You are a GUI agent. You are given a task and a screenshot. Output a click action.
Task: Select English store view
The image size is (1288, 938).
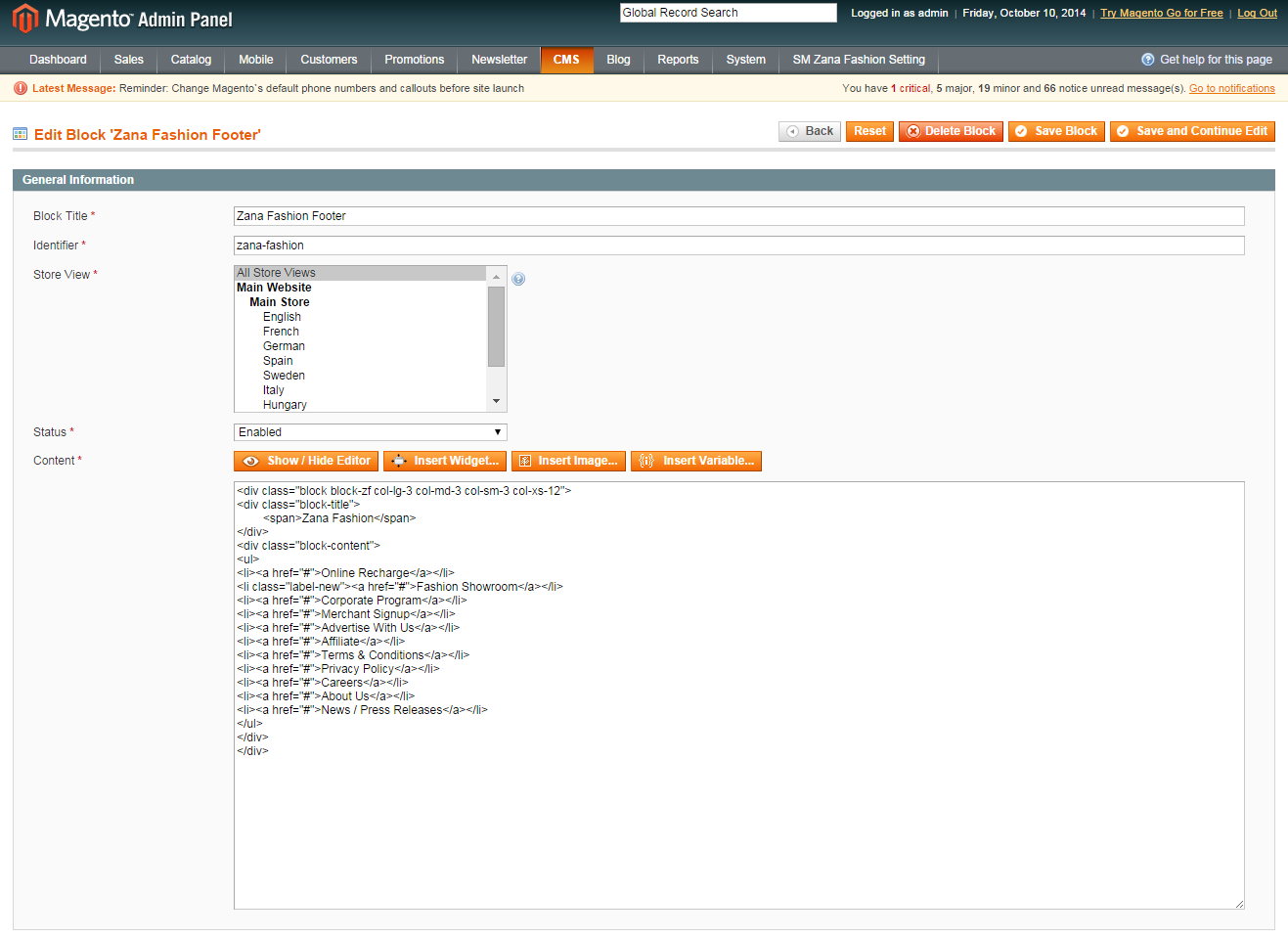[282, 317]
